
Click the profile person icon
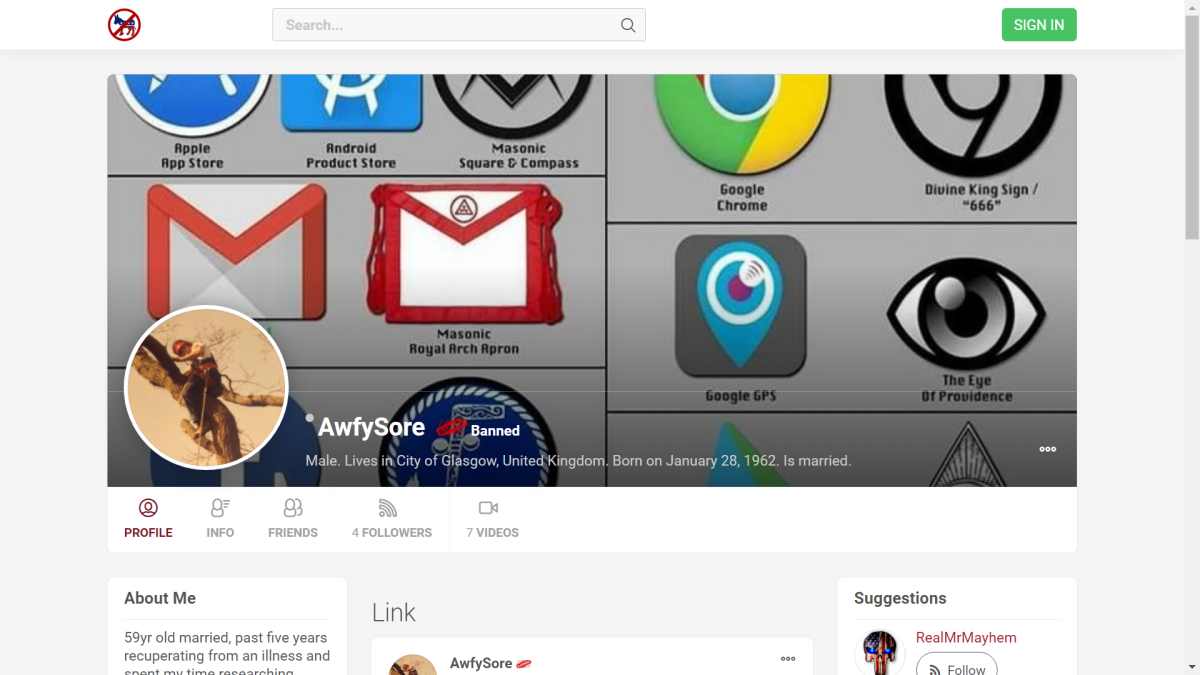click(x=148, y=508)
